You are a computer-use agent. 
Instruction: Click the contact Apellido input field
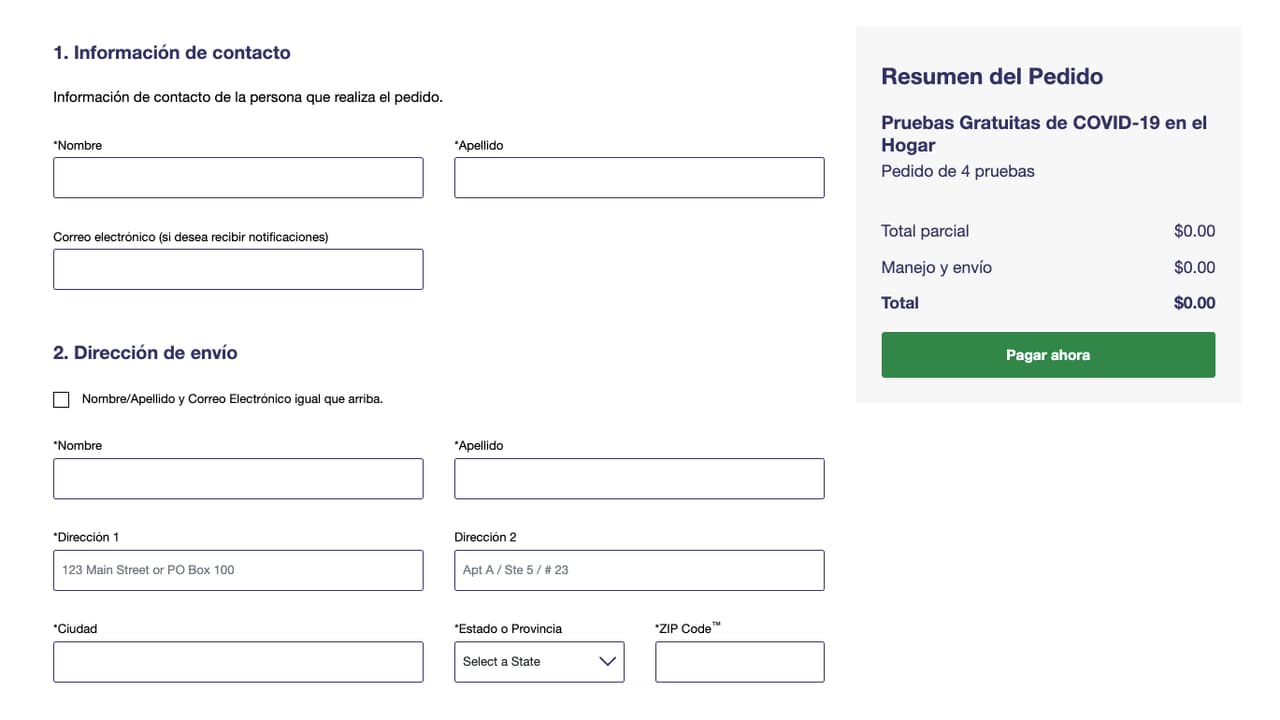click(639, 177)
